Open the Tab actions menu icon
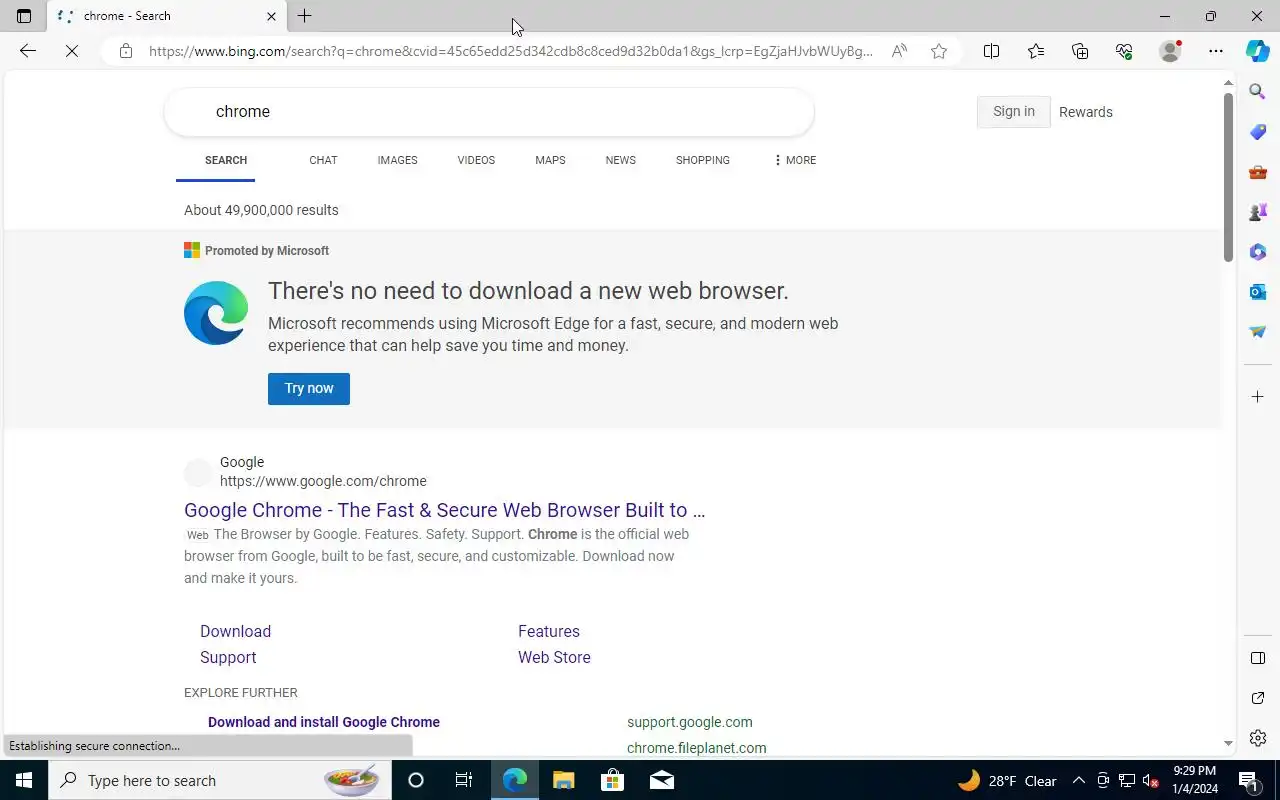 click(24, 16)
